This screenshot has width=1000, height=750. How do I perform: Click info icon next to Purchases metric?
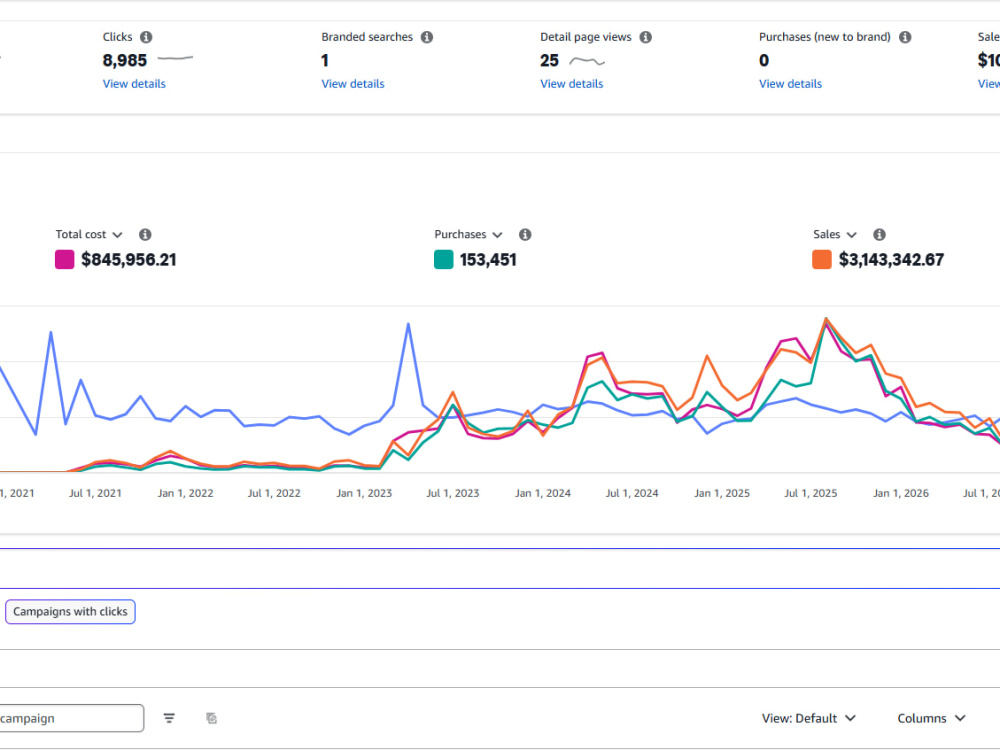(525, 235)
